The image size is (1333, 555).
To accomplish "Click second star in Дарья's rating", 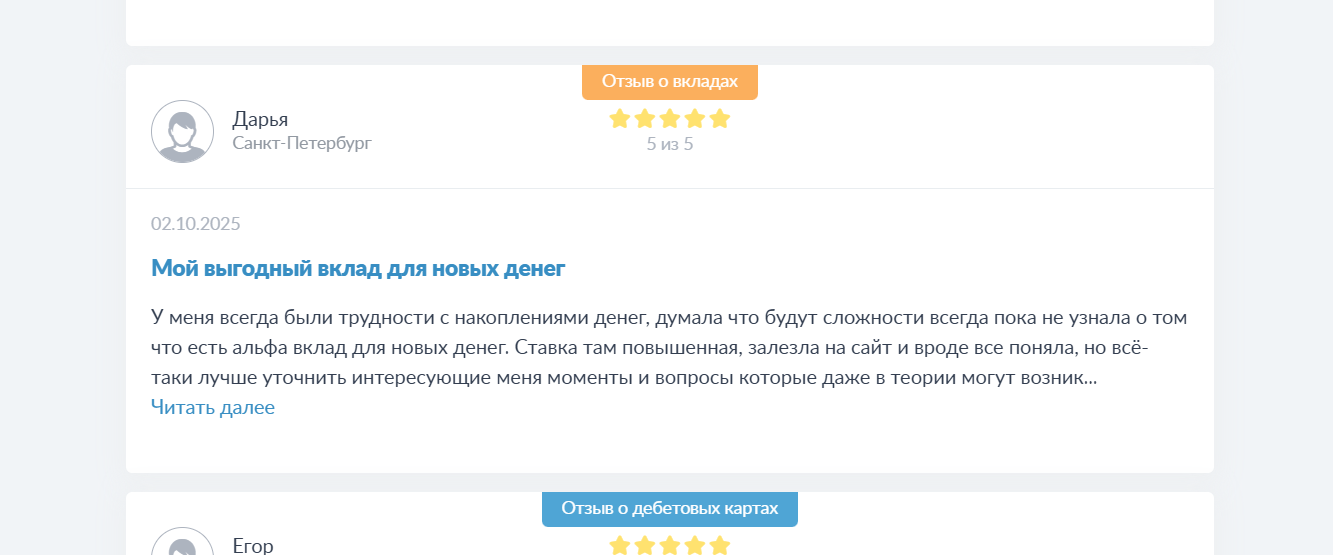I will (645, 119).
